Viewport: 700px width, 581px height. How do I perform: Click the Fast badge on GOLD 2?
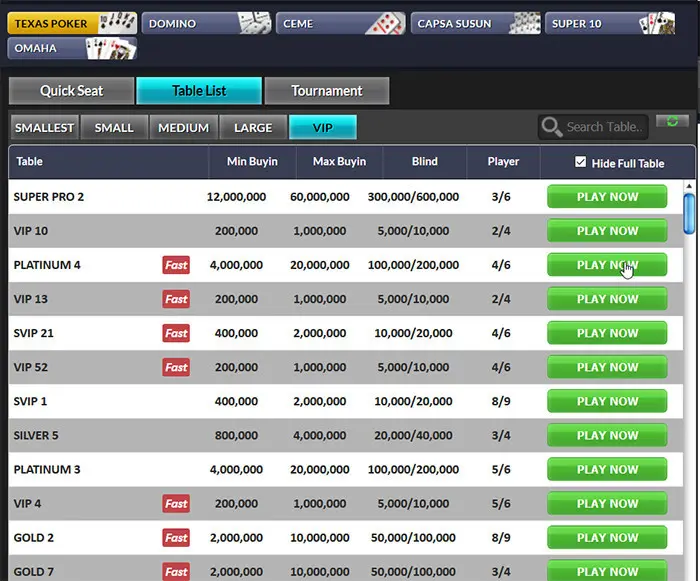(x=176, y=537)
